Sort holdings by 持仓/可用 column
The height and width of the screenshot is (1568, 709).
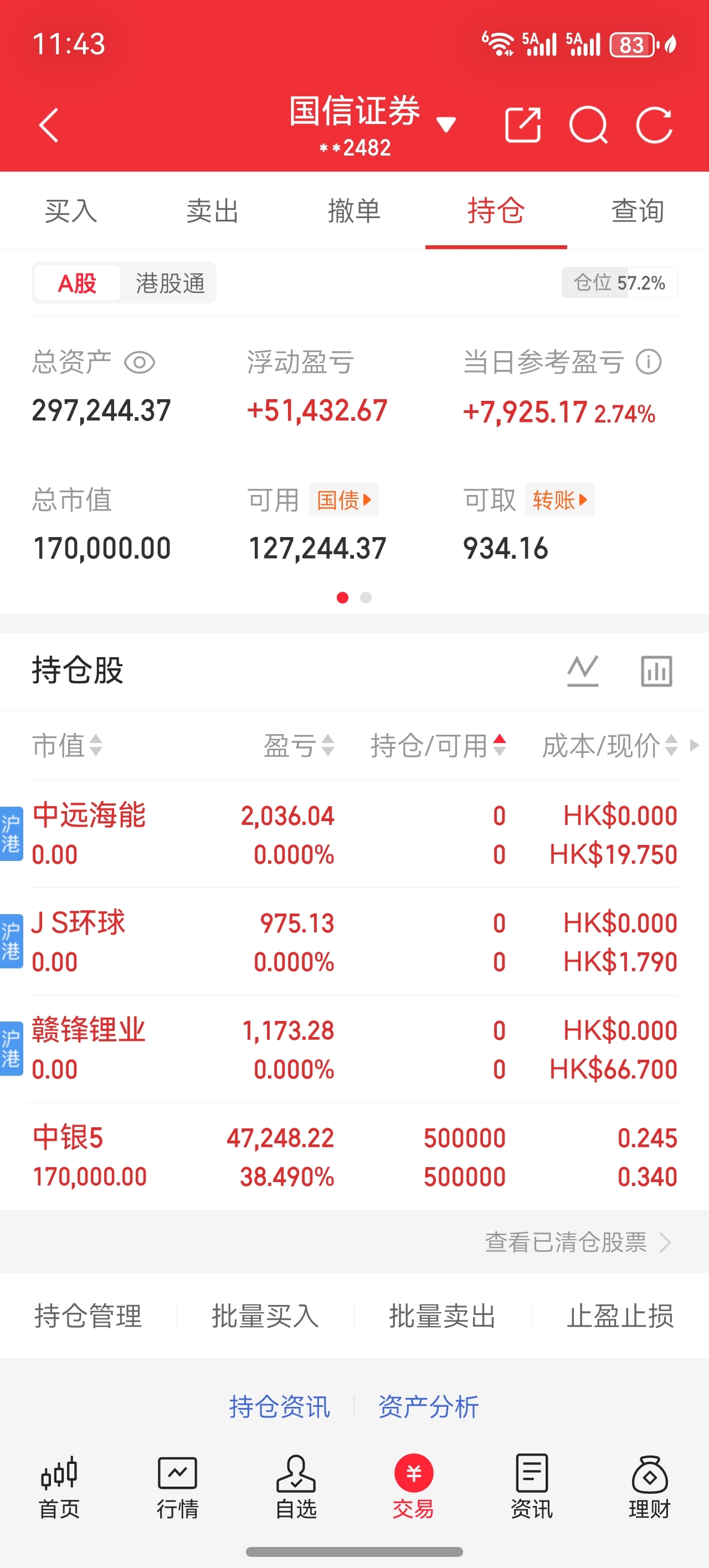(x=439, y=745)
